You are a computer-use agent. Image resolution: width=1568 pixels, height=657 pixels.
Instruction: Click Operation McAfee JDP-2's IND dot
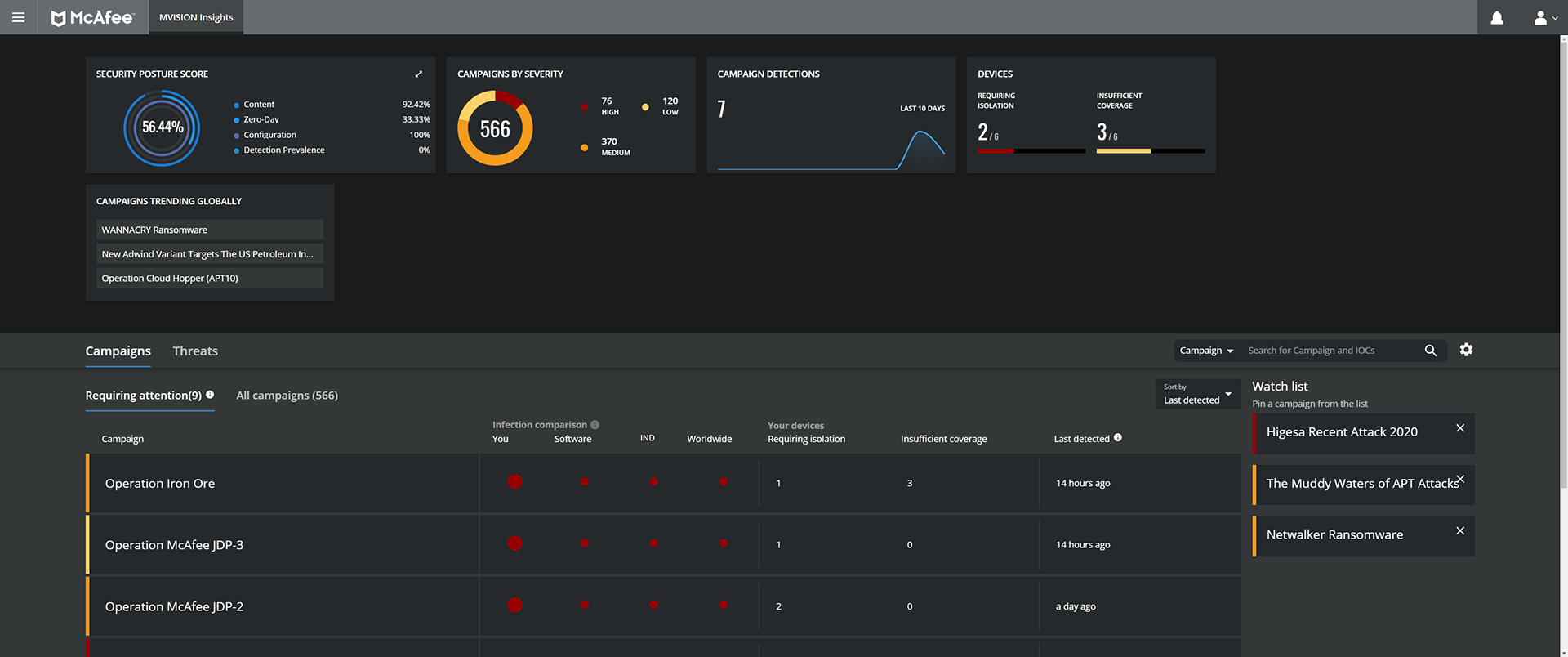click(x=653, y=606)
